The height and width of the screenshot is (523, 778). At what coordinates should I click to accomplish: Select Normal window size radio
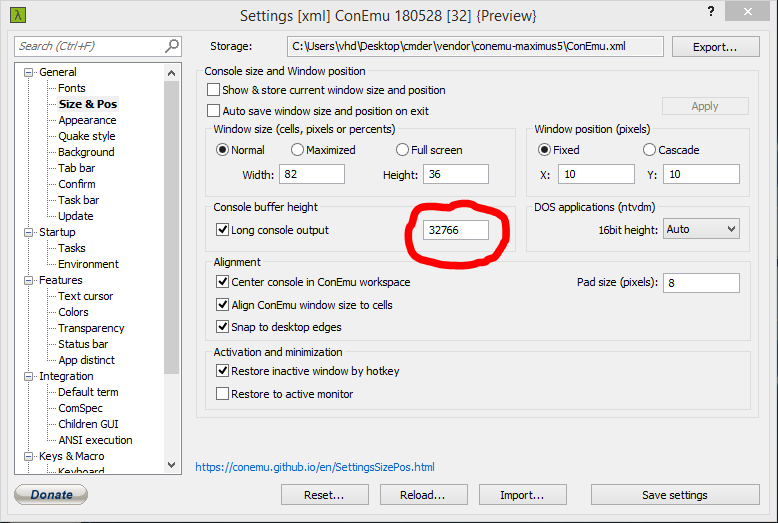[x=222, y=149]
